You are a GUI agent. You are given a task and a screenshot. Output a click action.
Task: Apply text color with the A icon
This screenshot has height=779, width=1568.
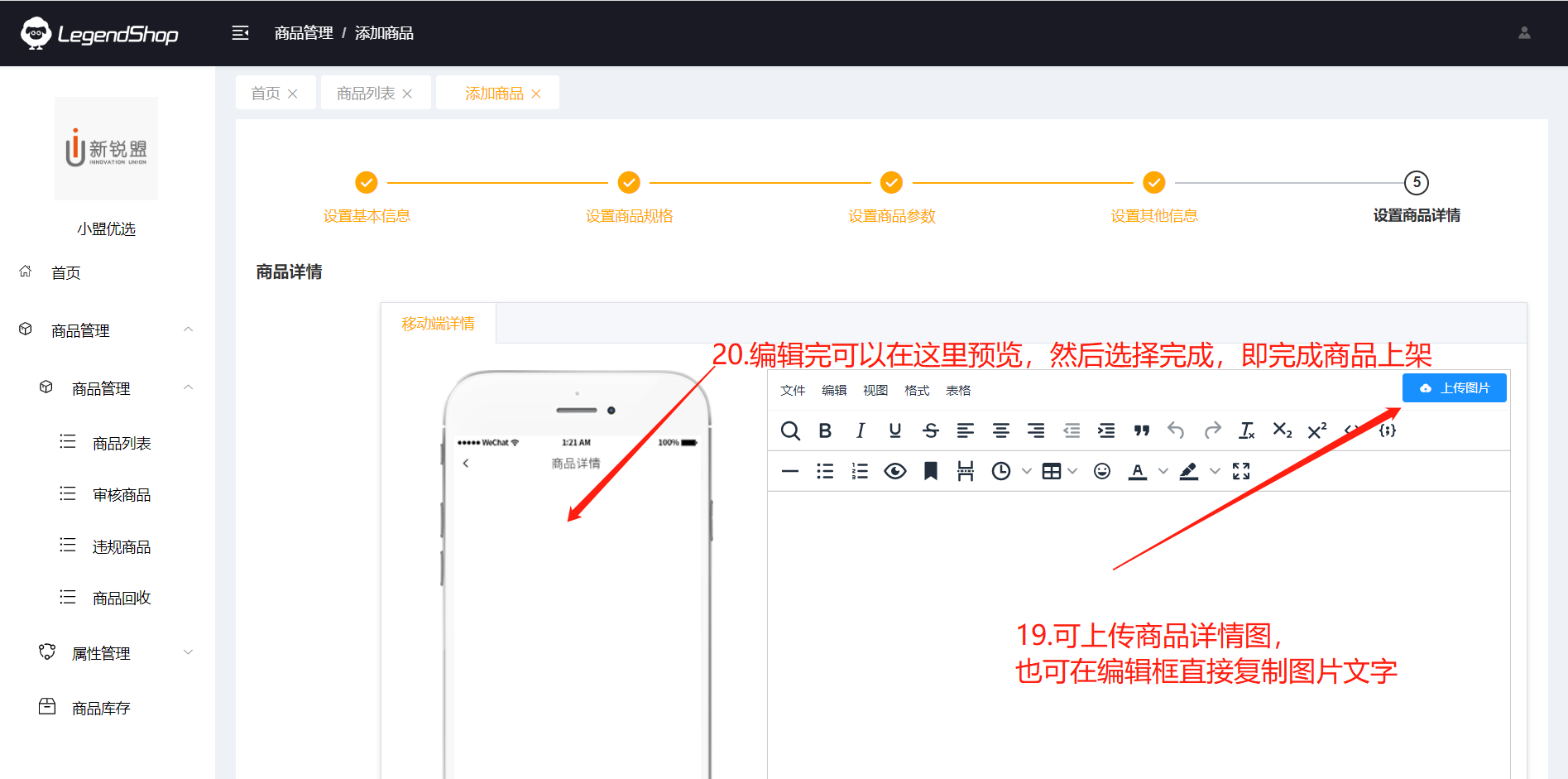coord(1138,471)
